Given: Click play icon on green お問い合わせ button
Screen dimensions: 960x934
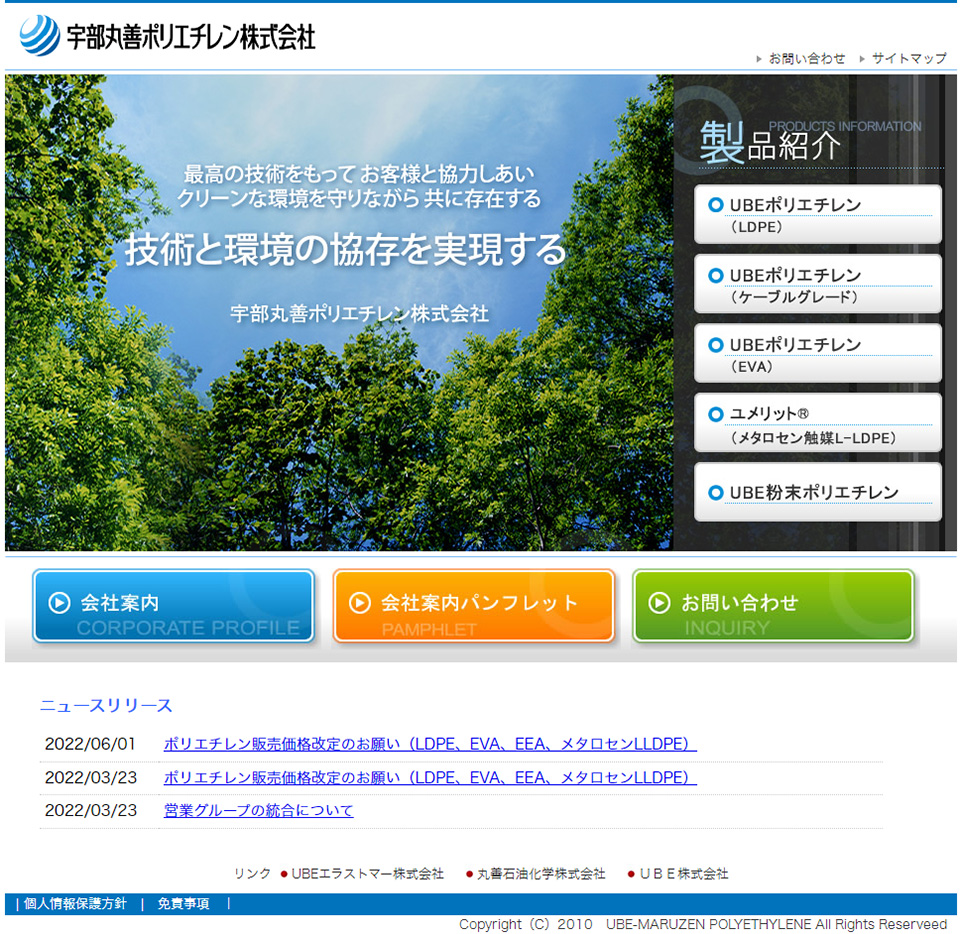Looking at the screenshot, I should [659, 603].
